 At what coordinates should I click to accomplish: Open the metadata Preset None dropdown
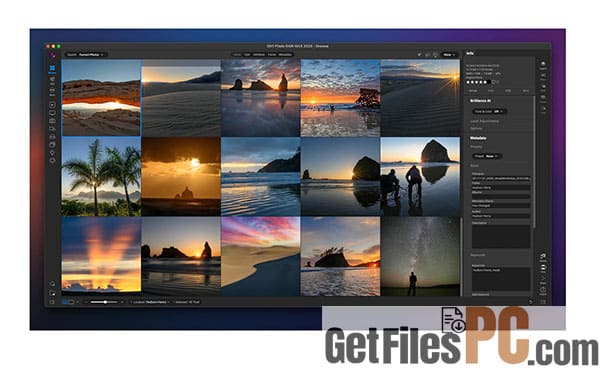point(487,156)
